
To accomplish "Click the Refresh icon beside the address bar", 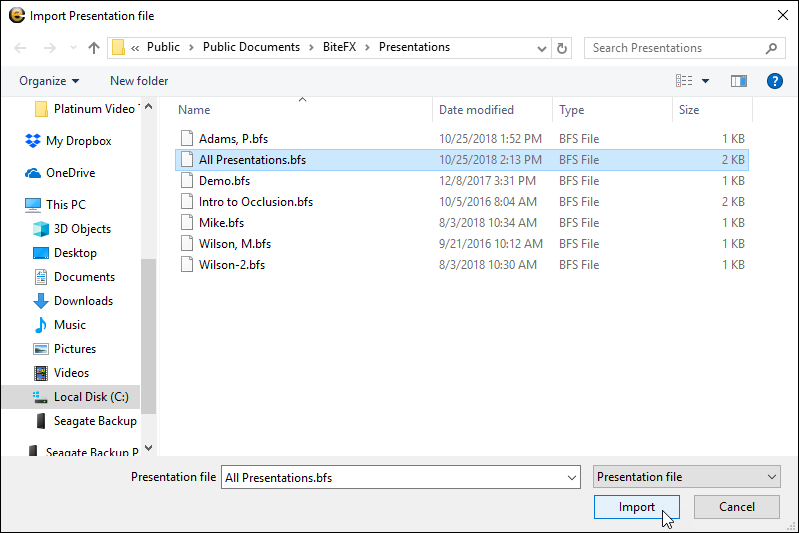I will pyautogui.click(x=562, y=48).
